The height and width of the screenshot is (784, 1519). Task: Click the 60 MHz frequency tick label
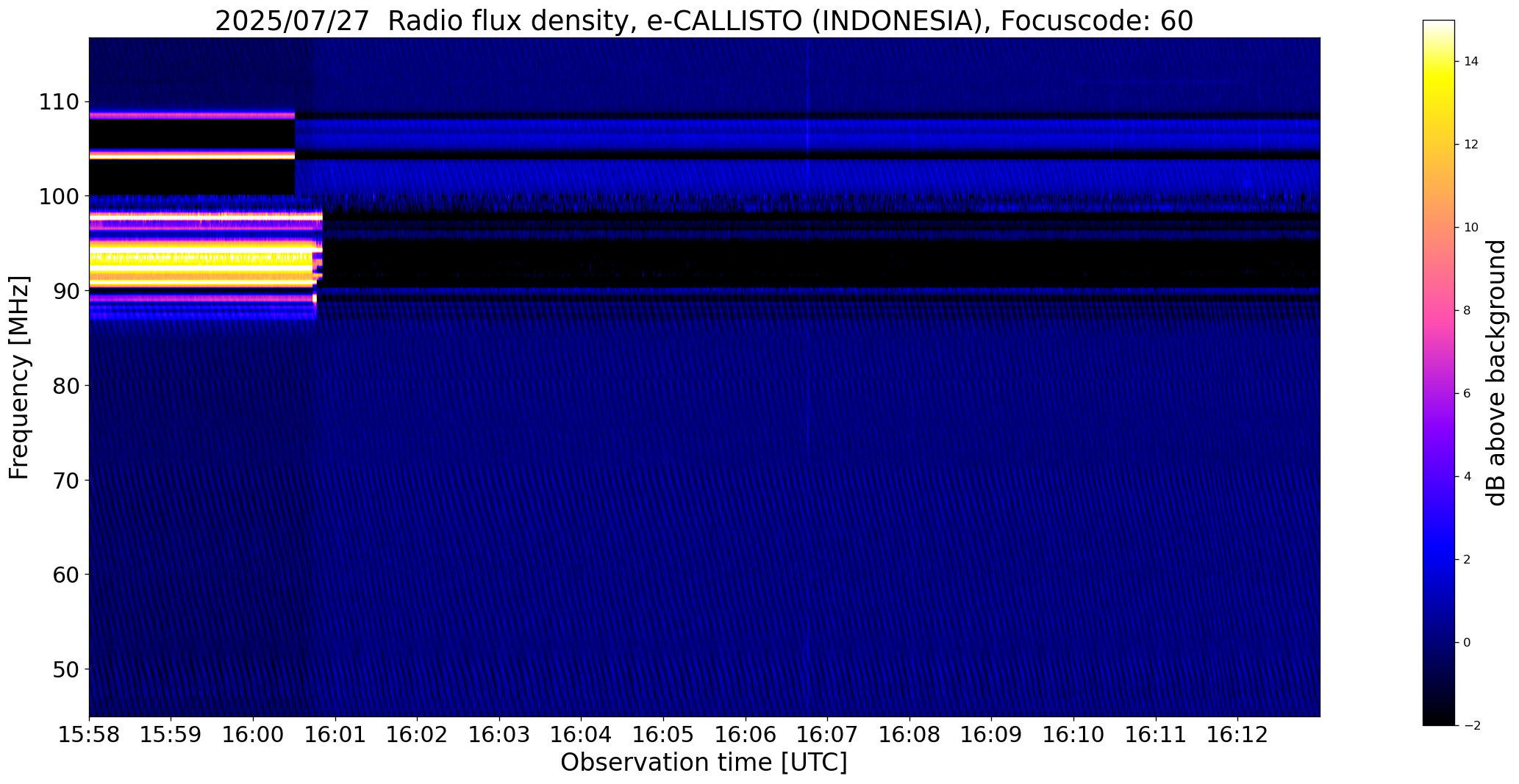[x=66, y=575]
